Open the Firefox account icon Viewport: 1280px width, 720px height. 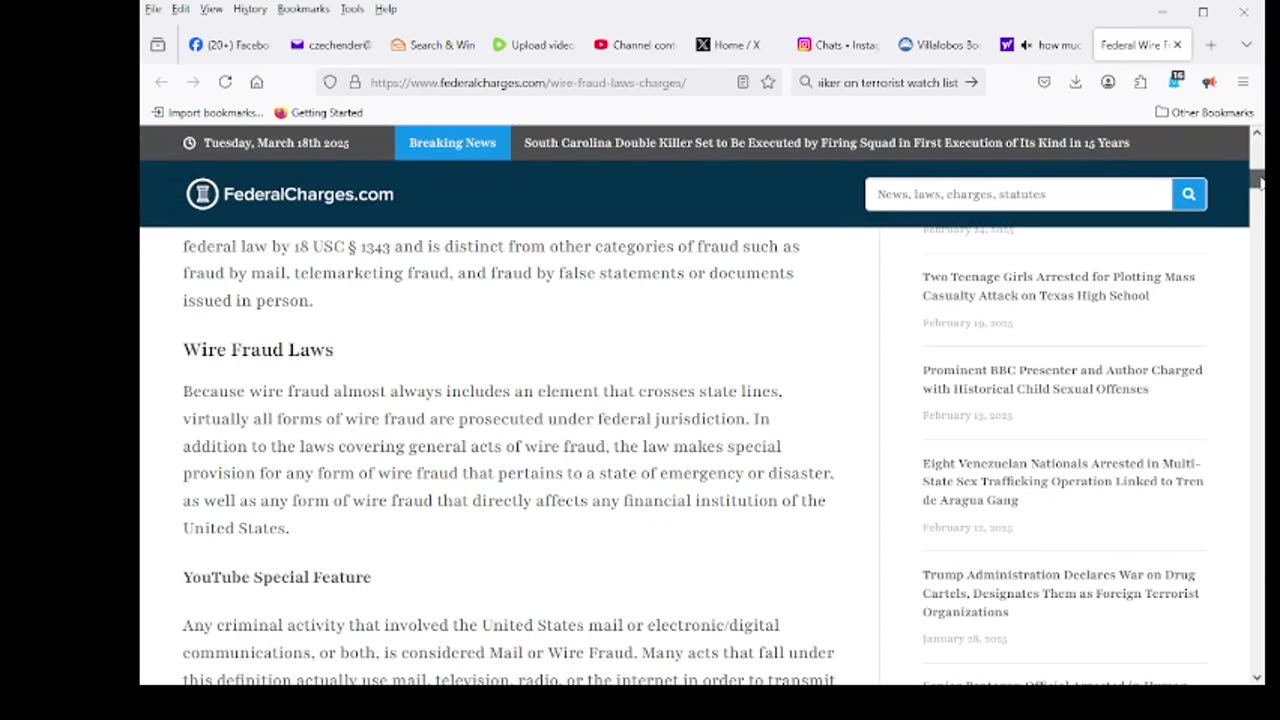point(1108,82)
